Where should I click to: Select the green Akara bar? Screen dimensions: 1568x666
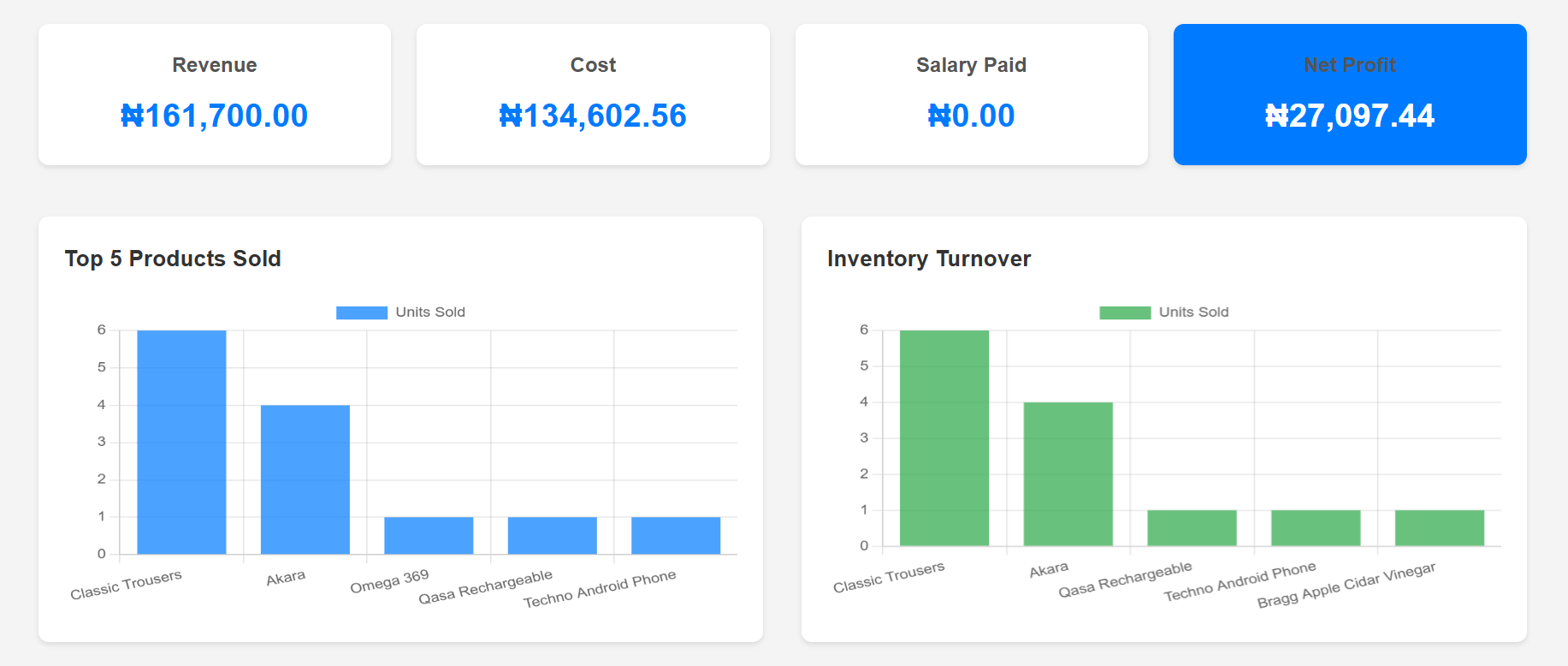pos(1068,473)
